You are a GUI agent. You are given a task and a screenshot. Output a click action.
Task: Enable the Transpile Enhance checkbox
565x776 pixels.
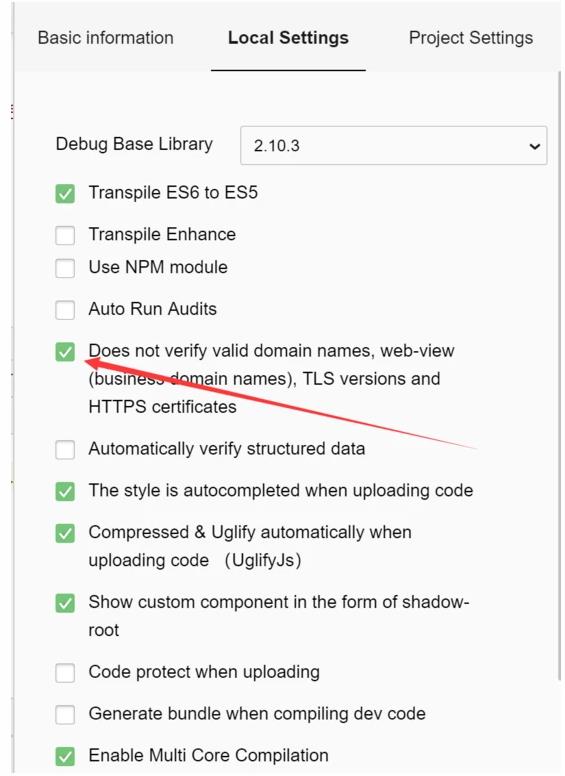tap(65, 235)
